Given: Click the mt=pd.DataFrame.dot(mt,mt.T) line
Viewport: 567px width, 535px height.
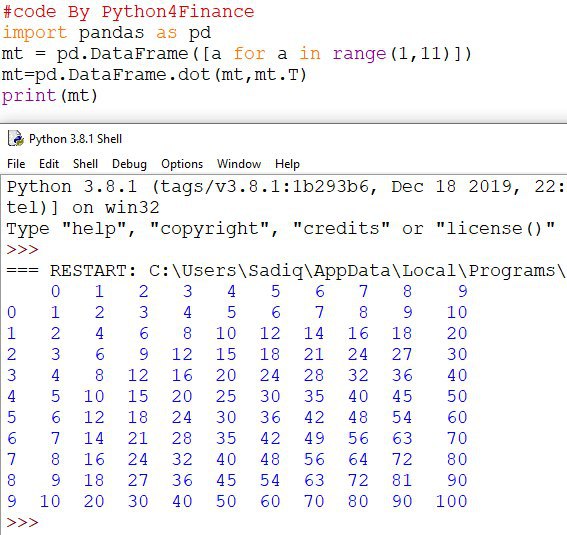Looking at the screenshot, I should pyautogui.click(x=154, y=75).
